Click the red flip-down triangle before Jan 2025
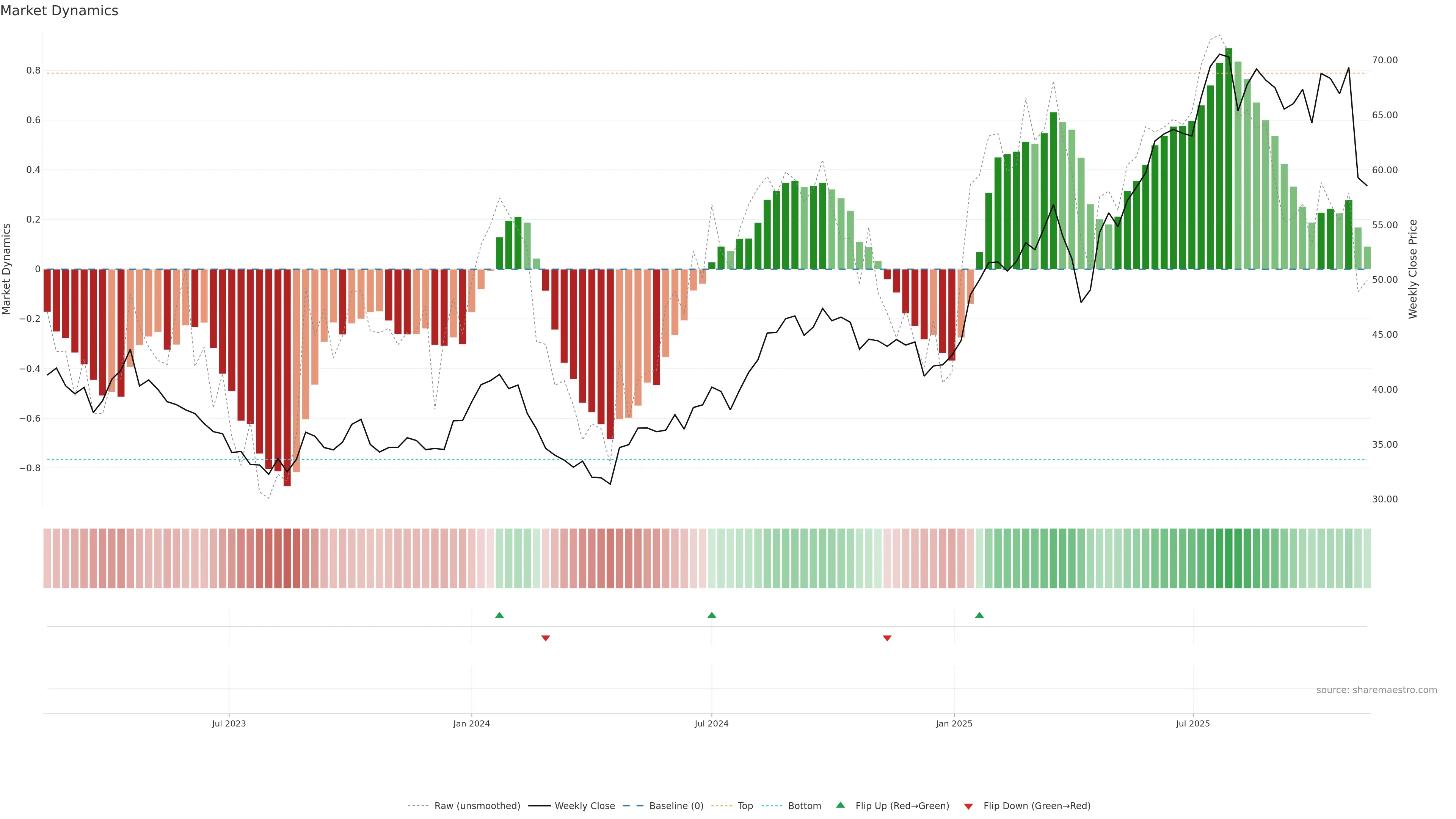The width and height of the screenshot is (1456, 819). (887, 638)
